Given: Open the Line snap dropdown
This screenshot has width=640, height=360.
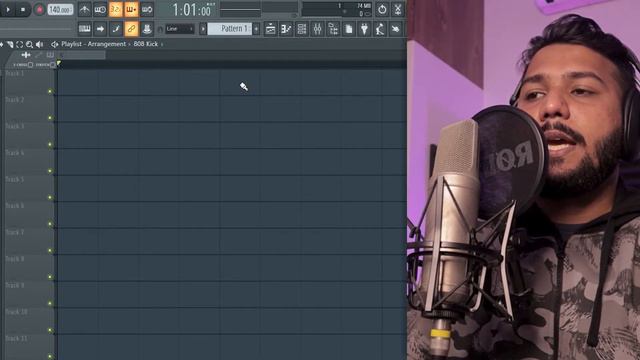Looking at the screenshot, I should [179, 29].
